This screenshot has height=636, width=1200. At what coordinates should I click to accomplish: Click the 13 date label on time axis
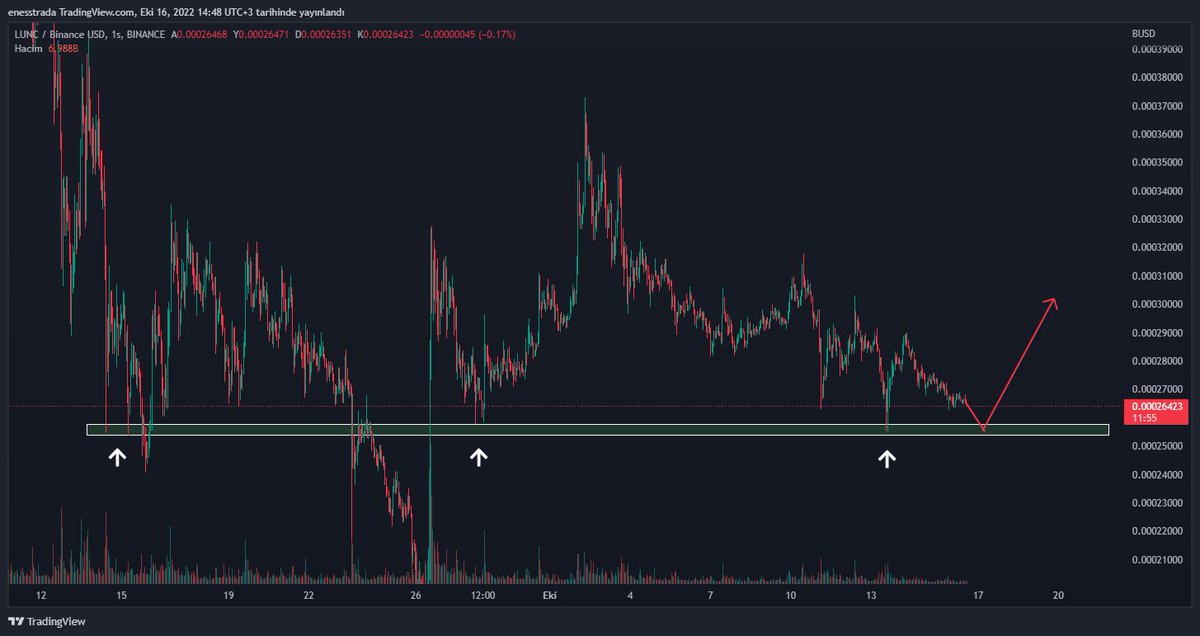point(871,595)
